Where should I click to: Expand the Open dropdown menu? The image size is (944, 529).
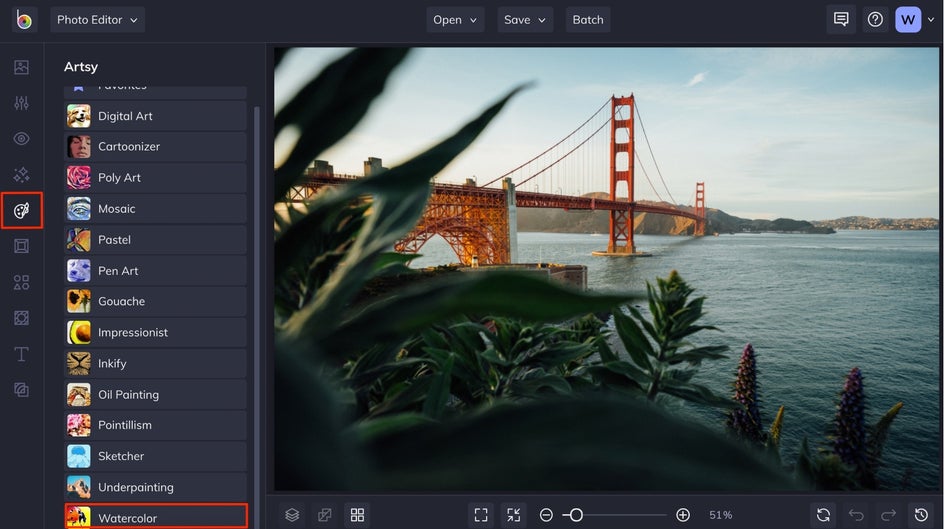click(455, 20)
